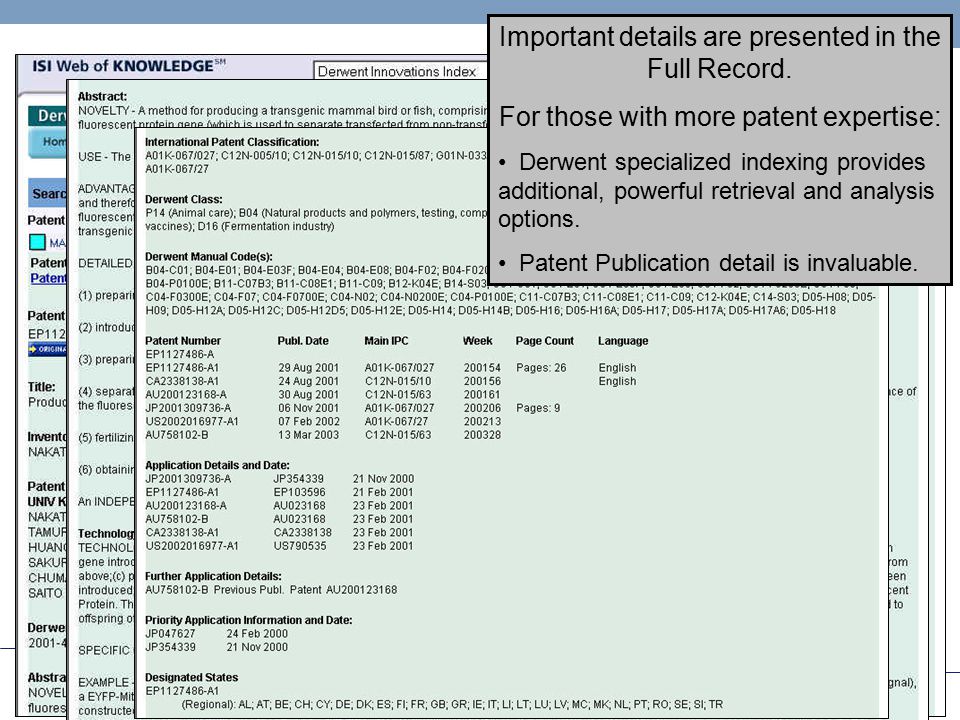Click the regional designated states list
960x720 pixels.
[452, 704]
